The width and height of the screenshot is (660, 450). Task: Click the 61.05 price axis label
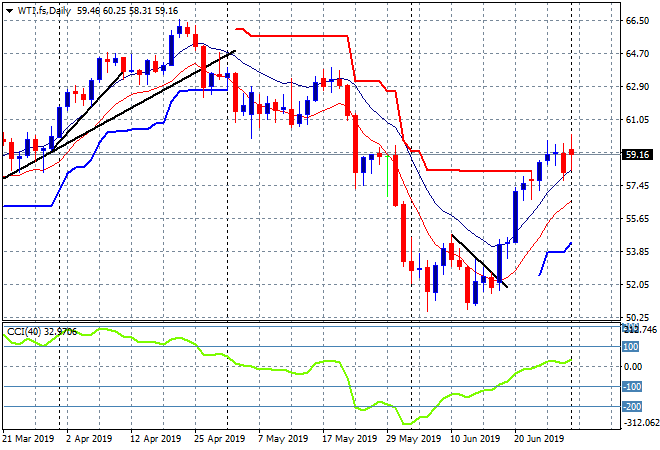637,120
